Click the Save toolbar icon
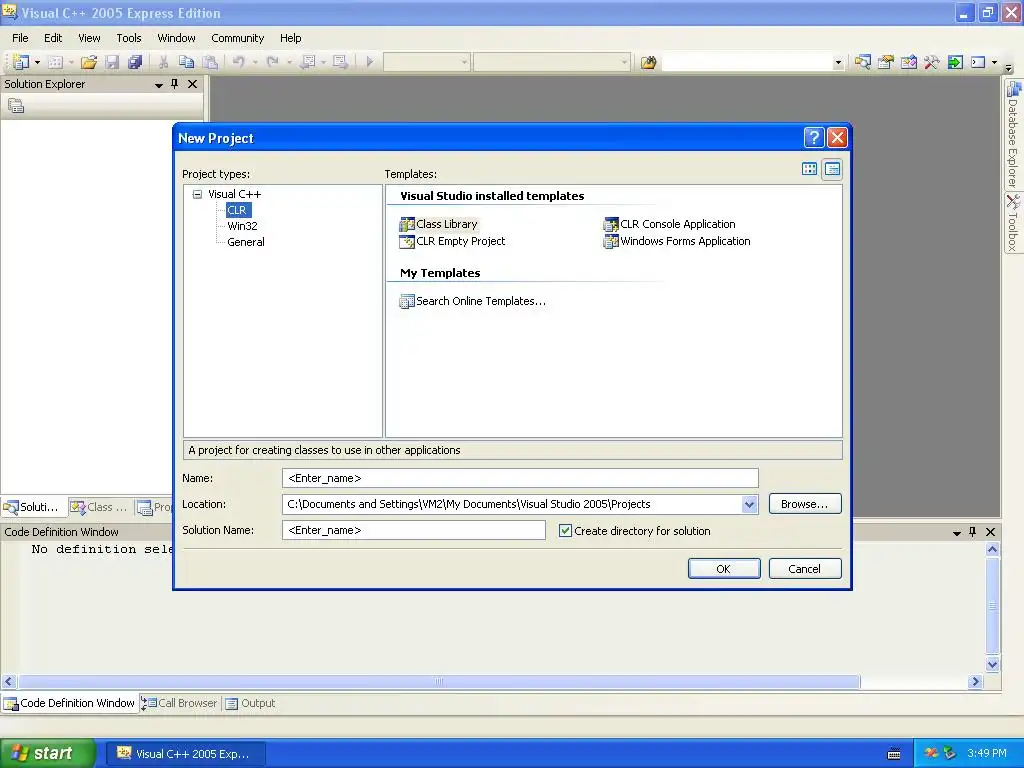1024x768 pixels. point(112,62)
